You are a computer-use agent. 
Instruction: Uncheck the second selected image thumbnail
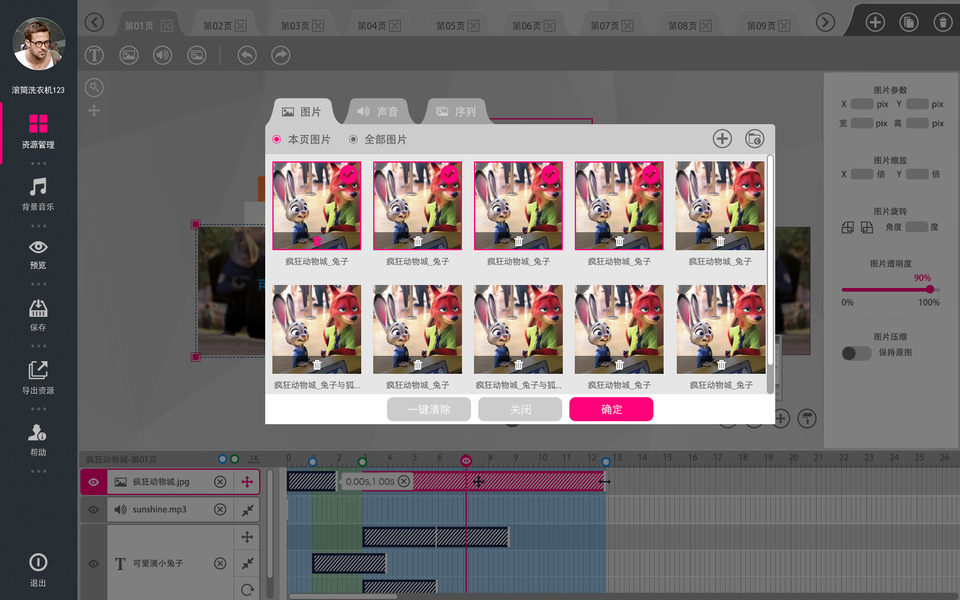coord(418,206)
